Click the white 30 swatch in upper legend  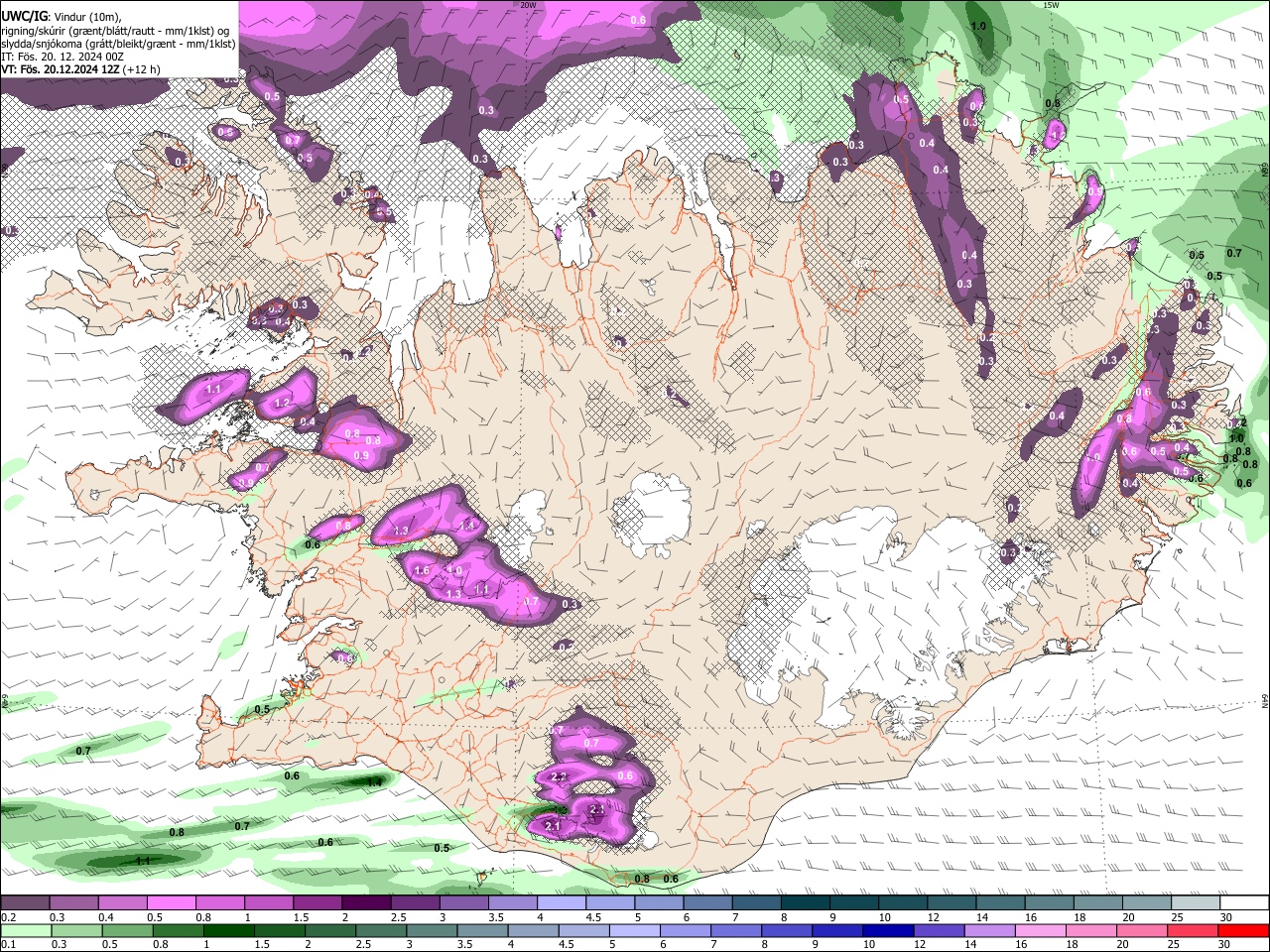click(x=1245, y=902)
